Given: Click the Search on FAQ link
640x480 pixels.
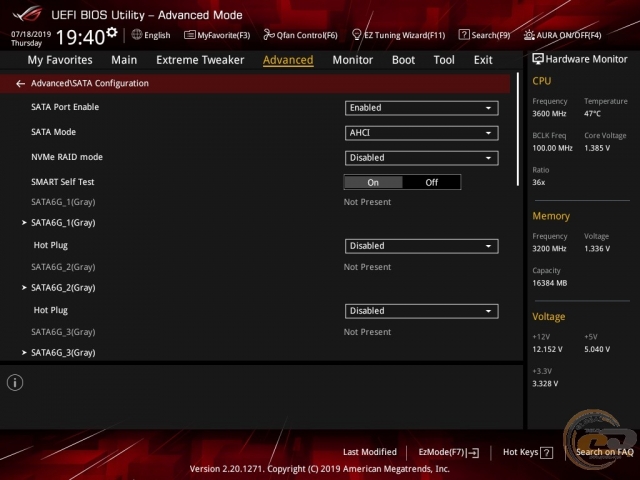Looking at the screenshot, I should pyautogui.click(x=604, y=452).
